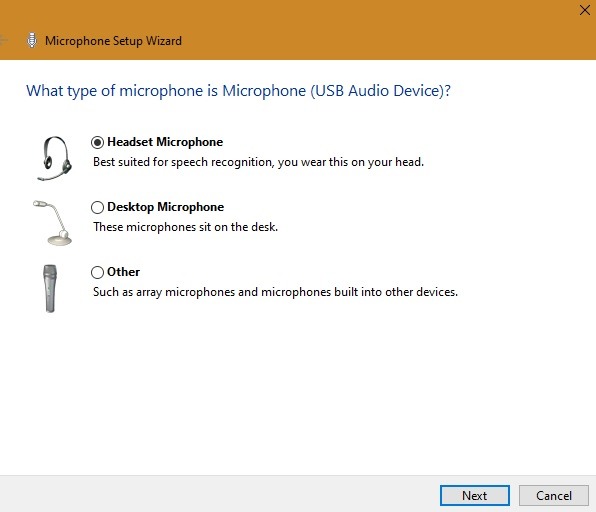Click the handheld microphone icon

[50, 288]
